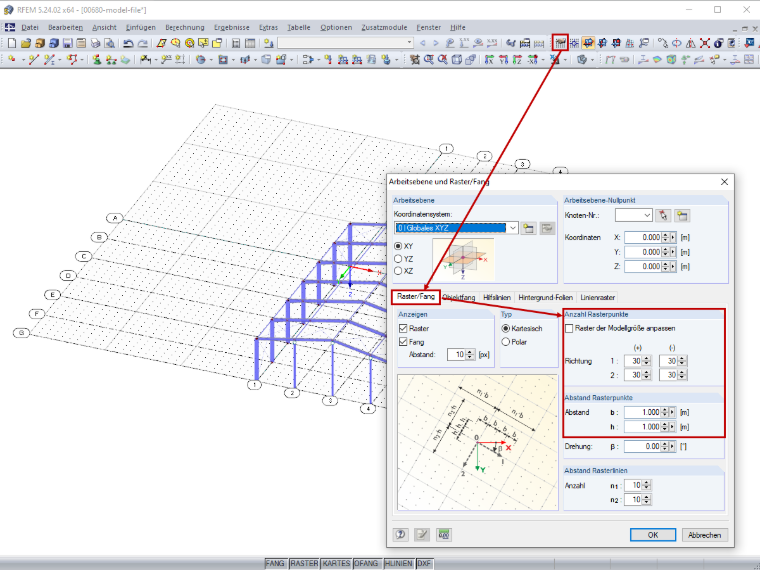This screenshot has width=760, height=570.
Task: Click the Abbrechen button
Action: 704,535
